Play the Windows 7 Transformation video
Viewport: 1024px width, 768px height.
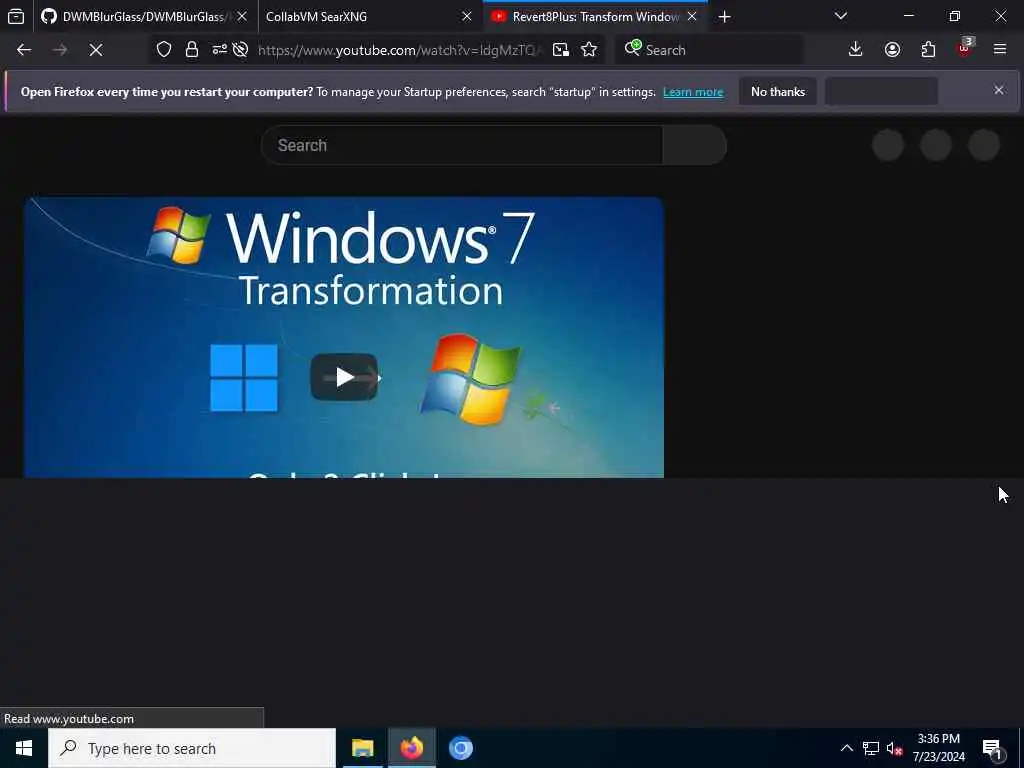pos(344,377)
